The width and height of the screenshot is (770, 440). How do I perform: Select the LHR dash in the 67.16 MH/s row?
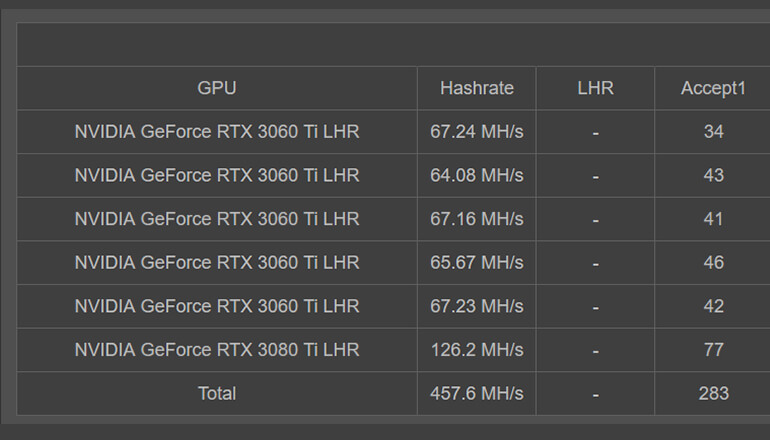click(596, 220)
